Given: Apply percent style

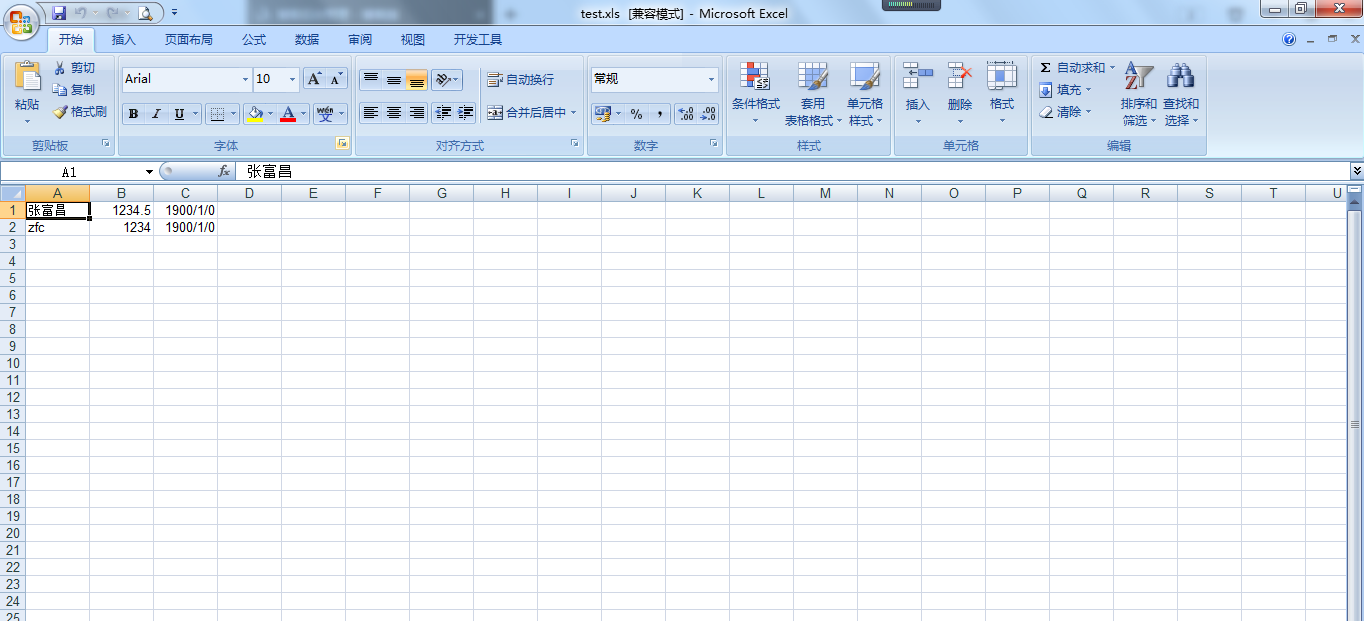Looking at the screenshot, I should (637, 114).
